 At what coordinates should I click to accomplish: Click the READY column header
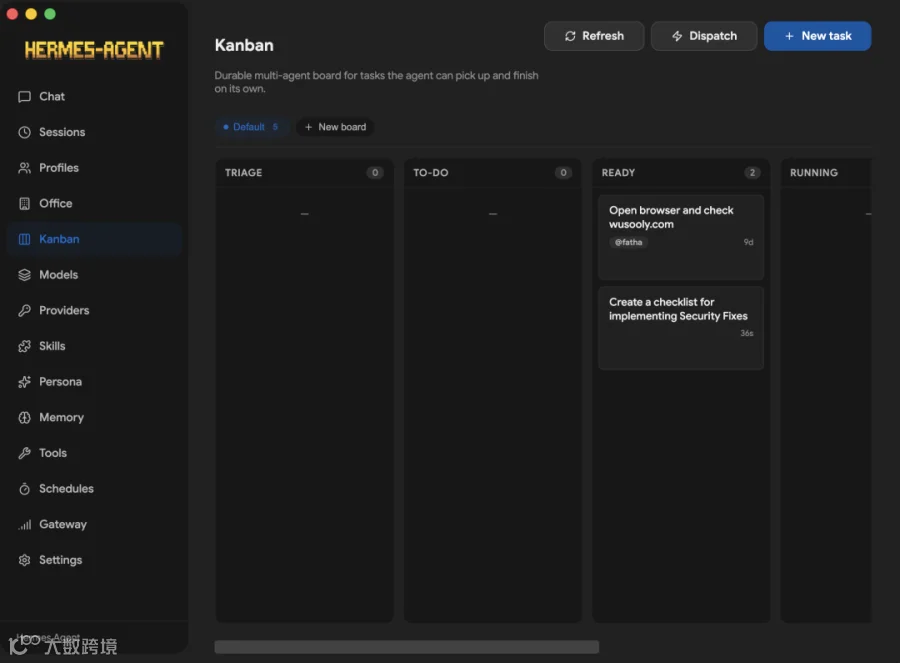tap(681, 173)
